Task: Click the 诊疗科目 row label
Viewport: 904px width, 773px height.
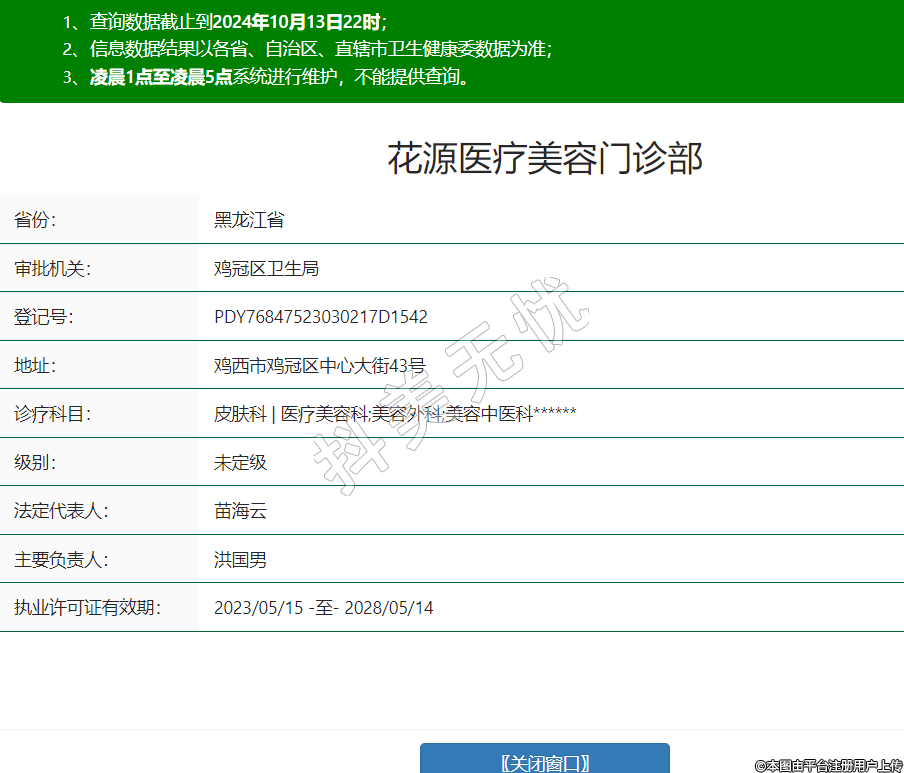Action: tap(53, 414)
